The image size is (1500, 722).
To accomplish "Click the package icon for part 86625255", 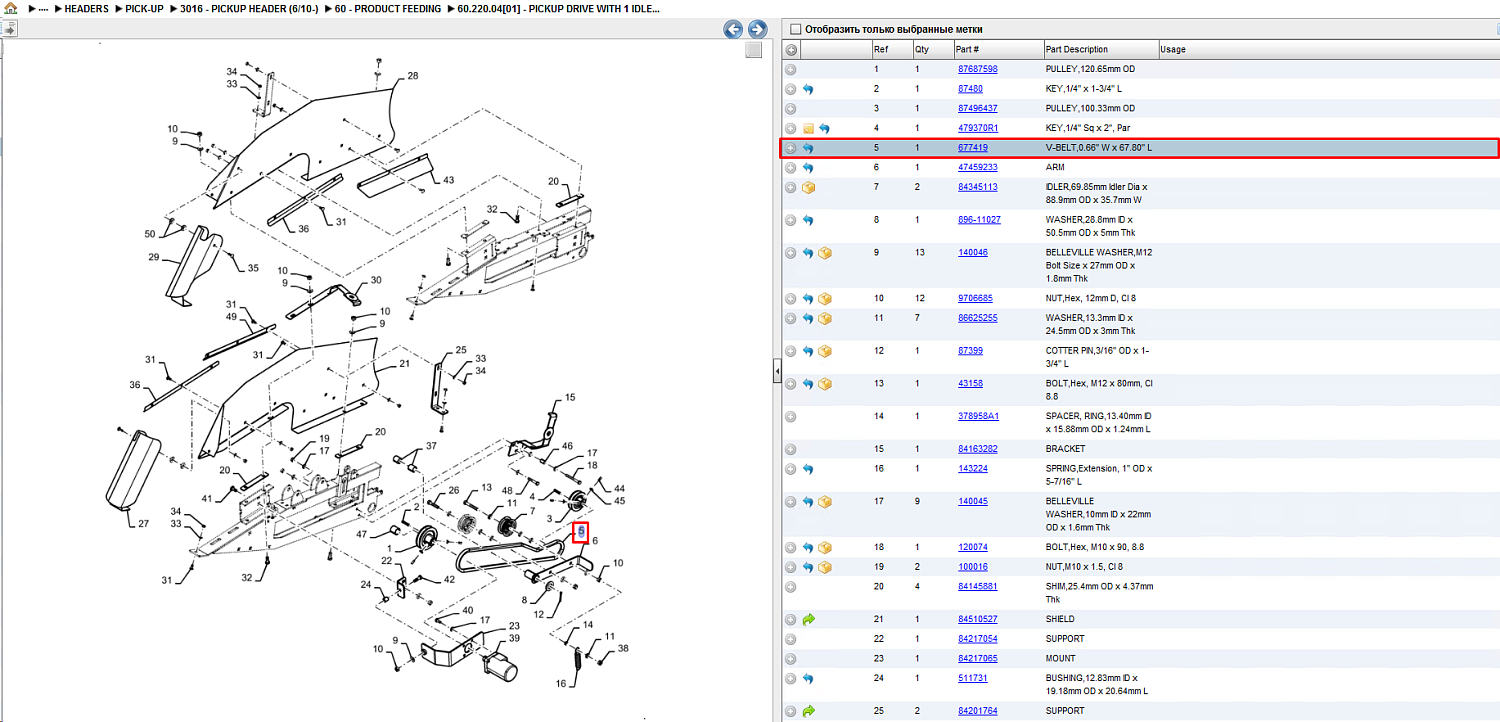I will [825, 318].
